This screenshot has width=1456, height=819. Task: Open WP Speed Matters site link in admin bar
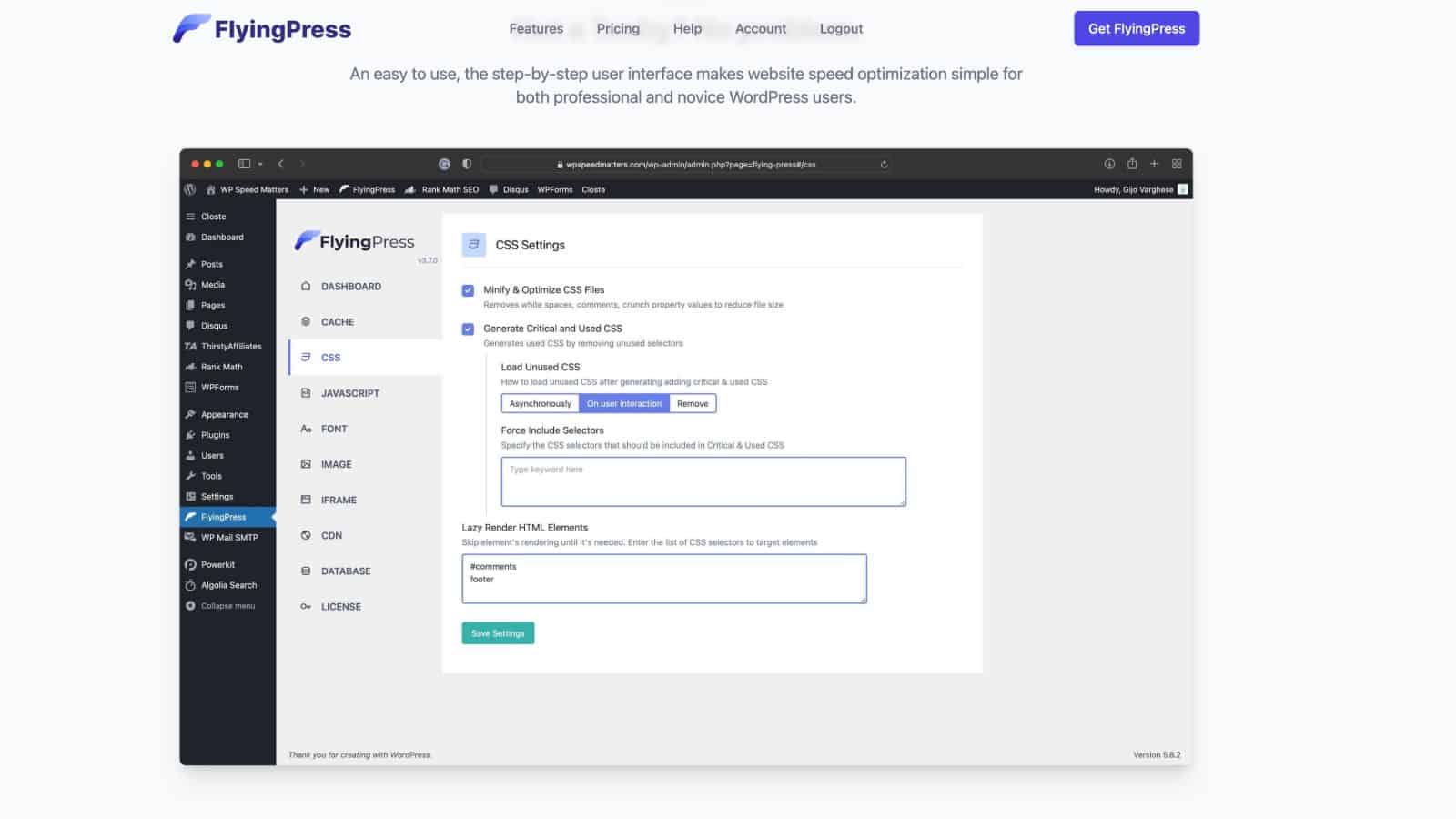point(248,189)
